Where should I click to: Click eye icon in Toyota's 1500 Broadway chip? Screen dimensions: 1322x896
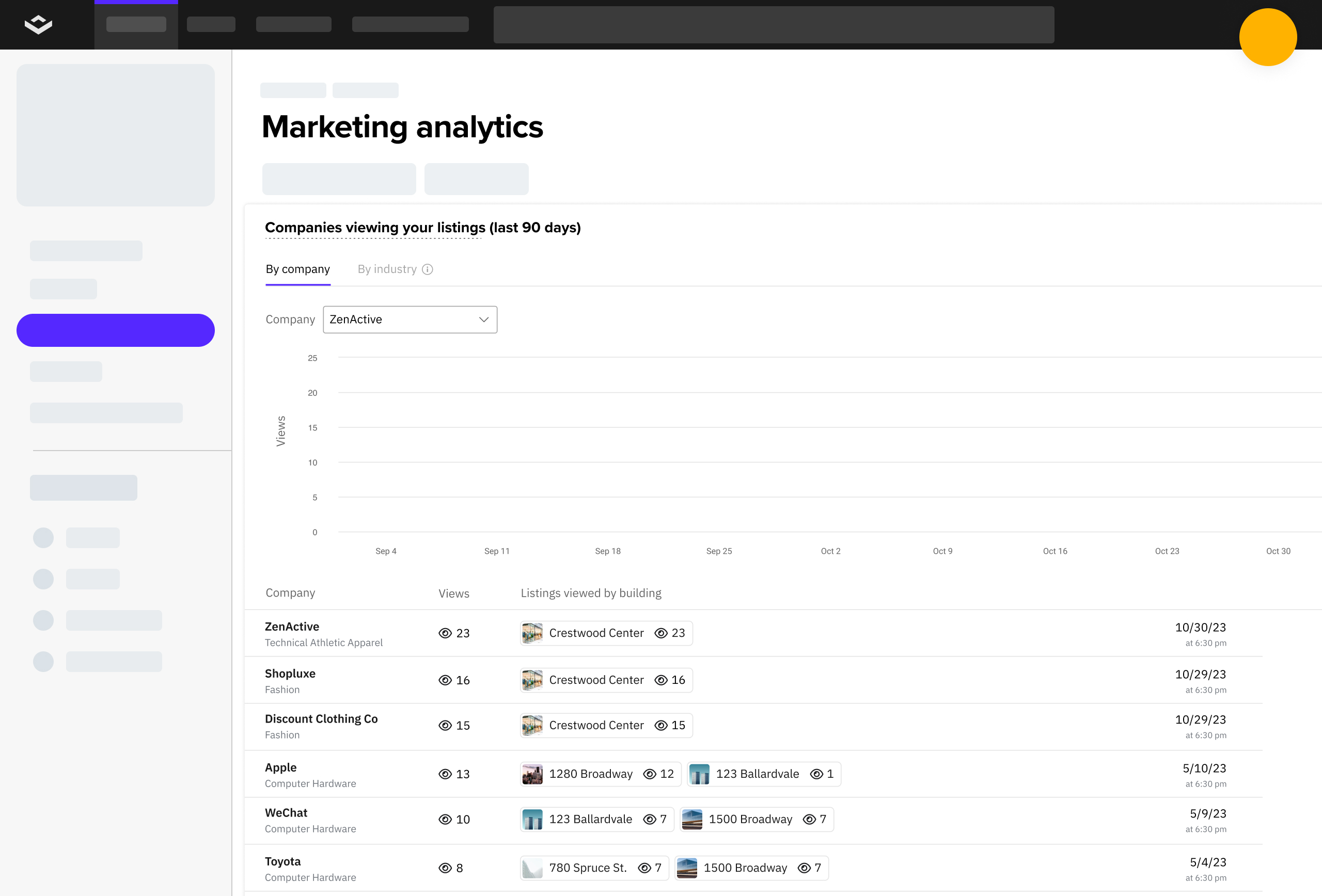click(804, 868)
